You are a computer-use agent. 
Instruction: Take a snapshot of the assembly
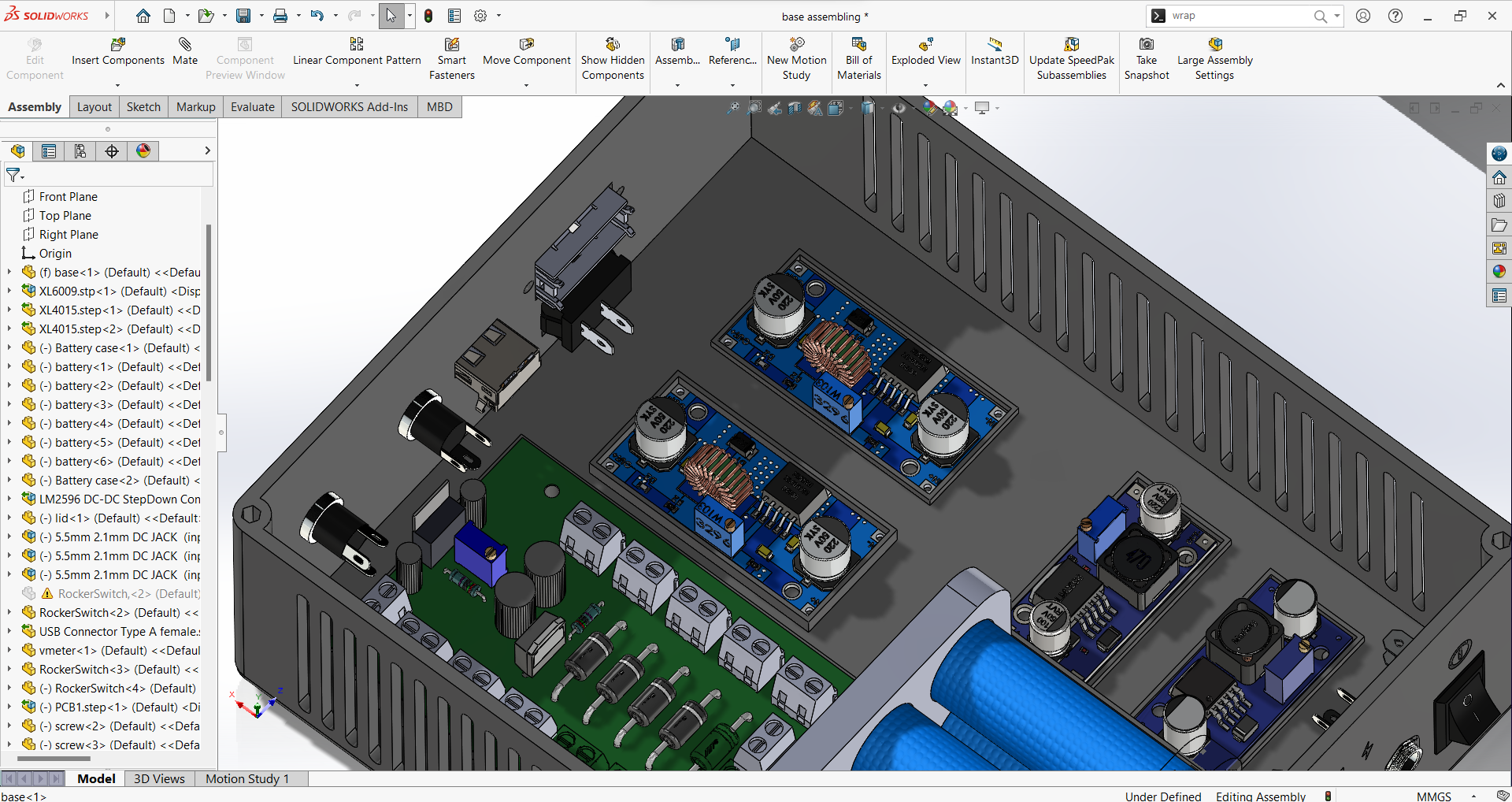(x=1147, y=57)
